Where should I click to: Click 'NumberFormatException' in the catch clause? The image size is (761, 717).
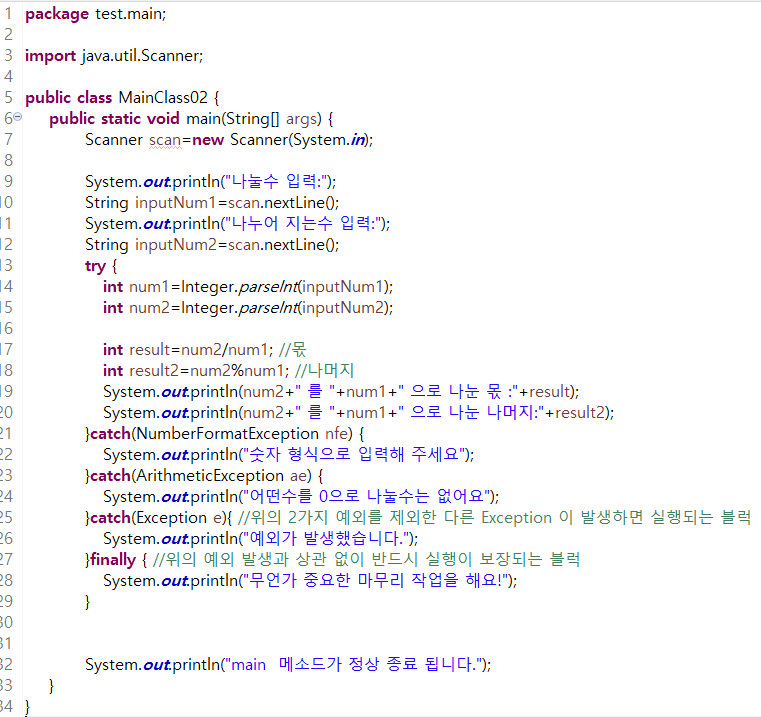pos(228,434)
